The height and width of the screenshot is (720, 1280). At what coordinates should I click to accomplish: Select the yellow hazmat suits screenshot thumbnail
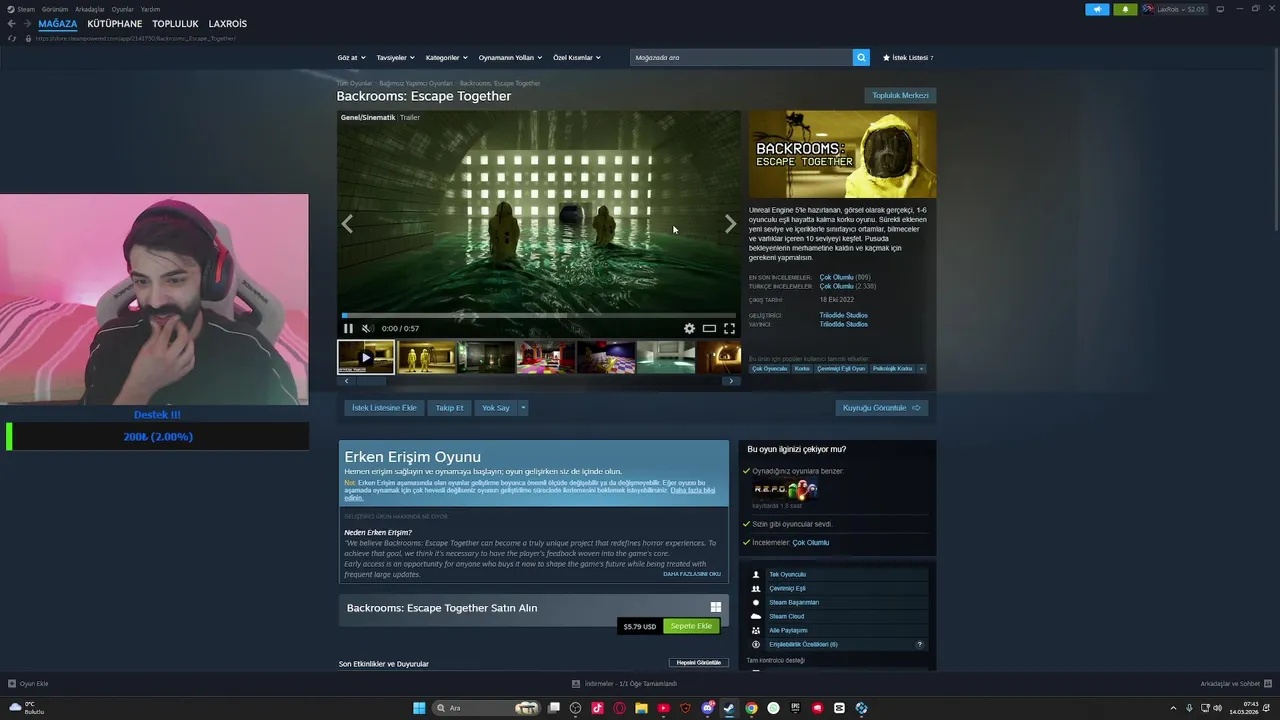point(426,357)
